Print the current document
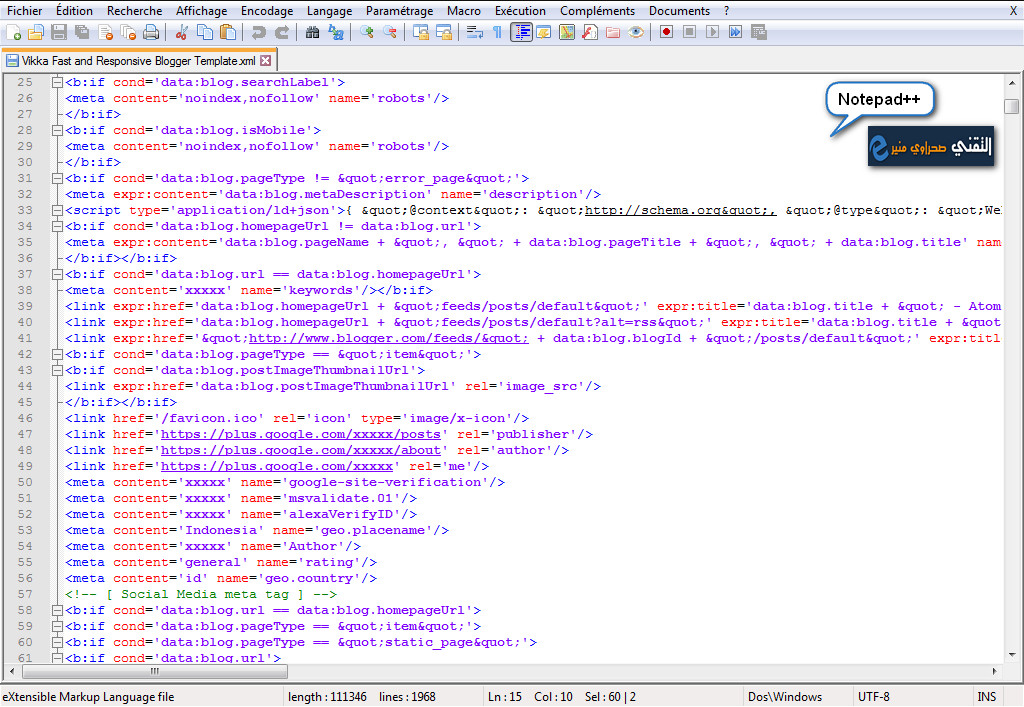 point(150,33)
